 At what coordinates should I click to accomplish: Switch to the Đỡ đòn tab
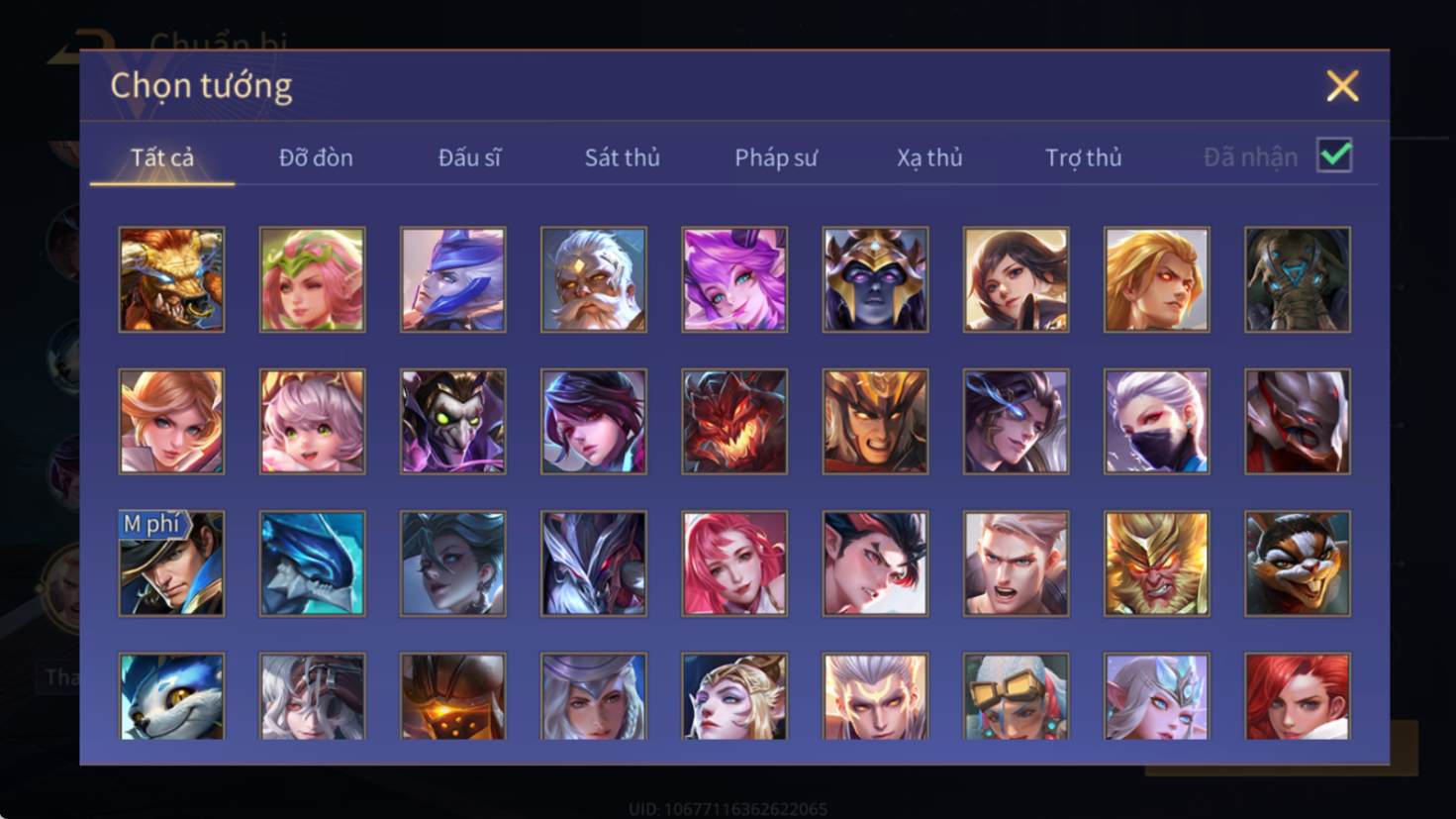(316, 157)
